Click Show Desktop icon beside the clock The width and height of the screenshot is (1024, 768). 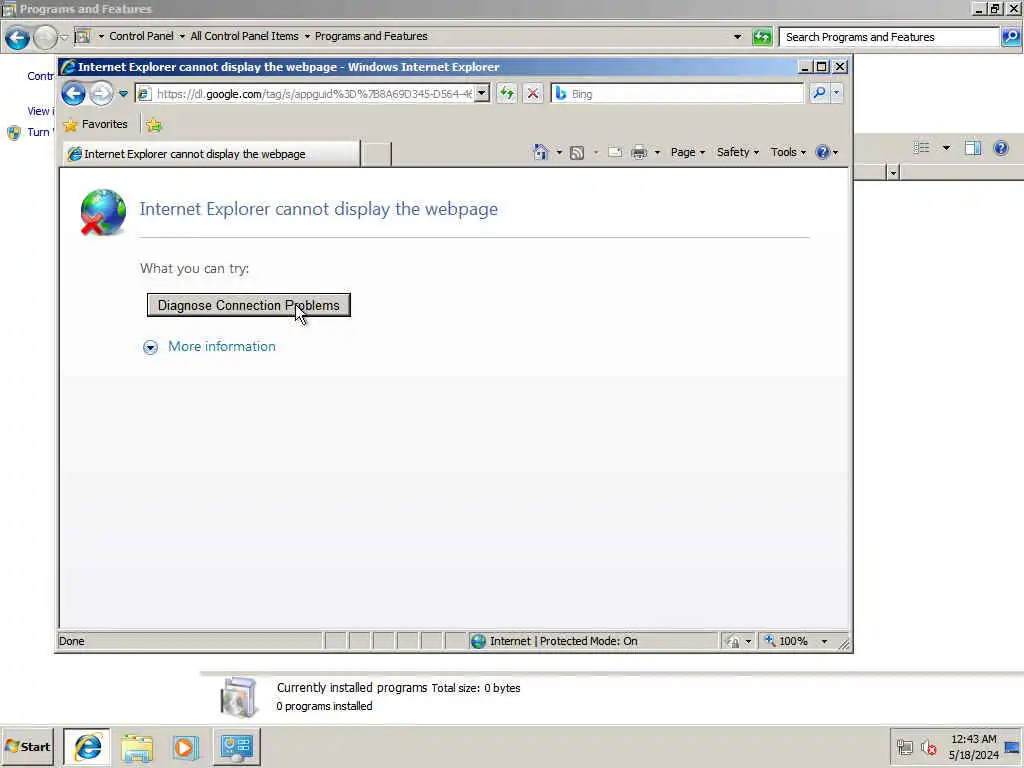click(x=1012, y=747)
